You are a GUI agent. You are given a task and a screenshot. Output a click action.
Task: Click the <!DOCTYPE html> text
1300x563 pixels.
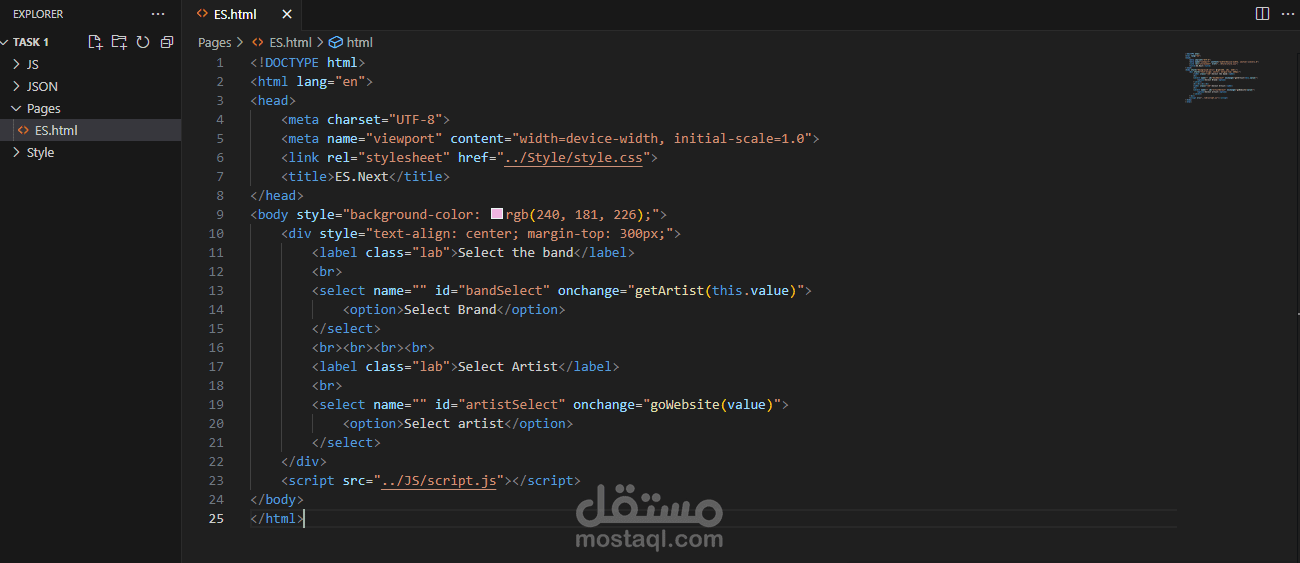tap(308, 62)
